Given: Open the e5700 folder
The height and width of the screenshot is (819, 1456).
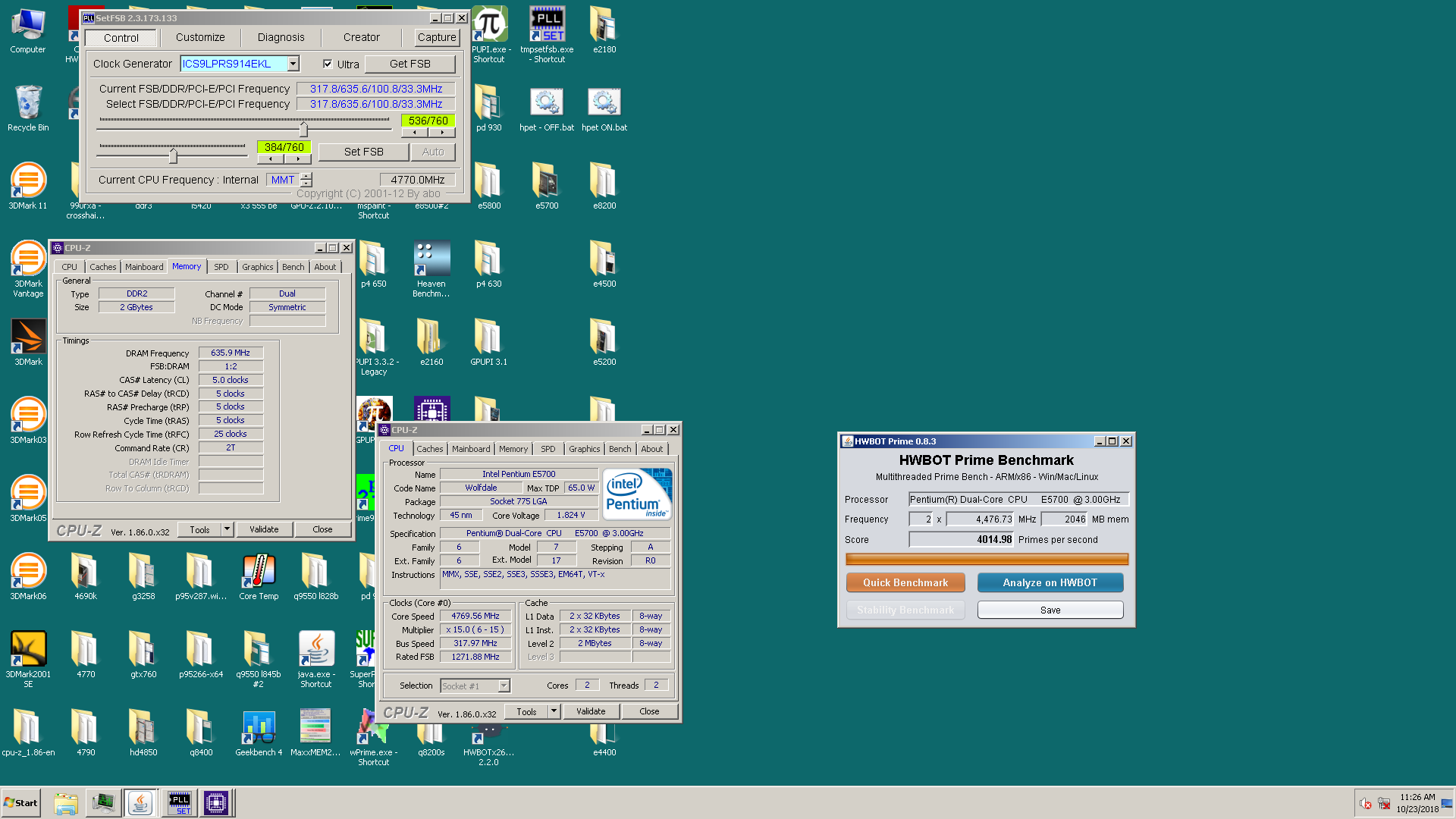Looking at the screenshot, I should point(547,187).
